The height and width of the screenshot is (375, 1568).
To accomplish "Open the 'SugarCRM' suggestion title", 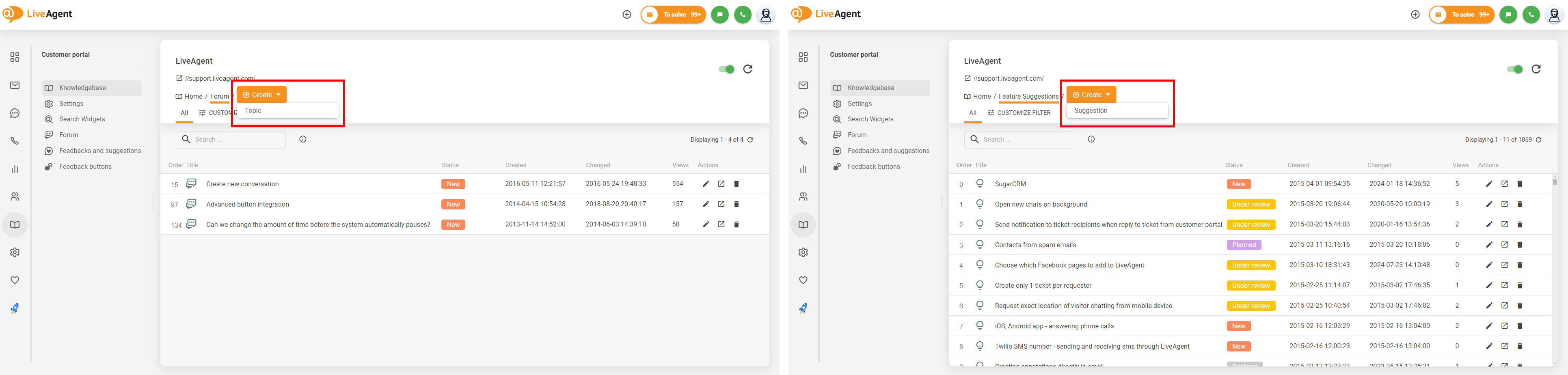I will coord(1010,184).
